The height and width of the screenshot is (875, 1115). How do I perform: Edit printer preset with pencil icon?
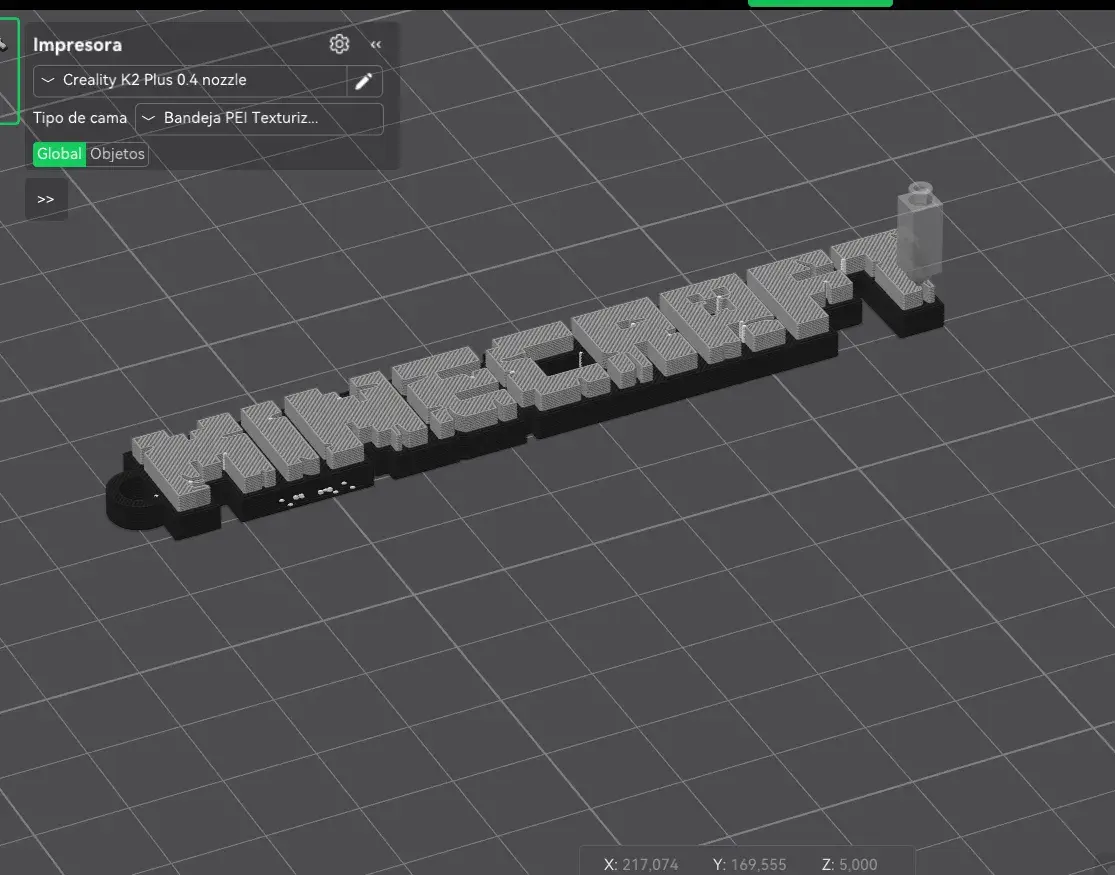click(364, 81)
